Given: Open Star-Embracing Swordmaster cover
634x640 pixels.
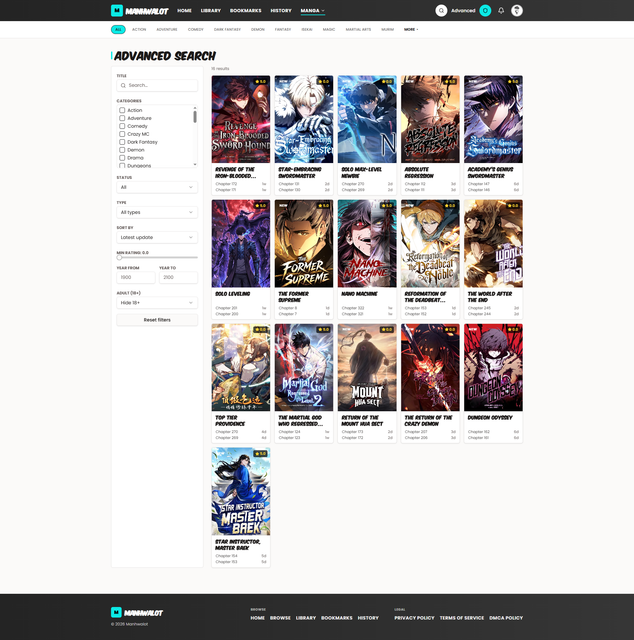Looking at the screenshot, I should point(304,119).
